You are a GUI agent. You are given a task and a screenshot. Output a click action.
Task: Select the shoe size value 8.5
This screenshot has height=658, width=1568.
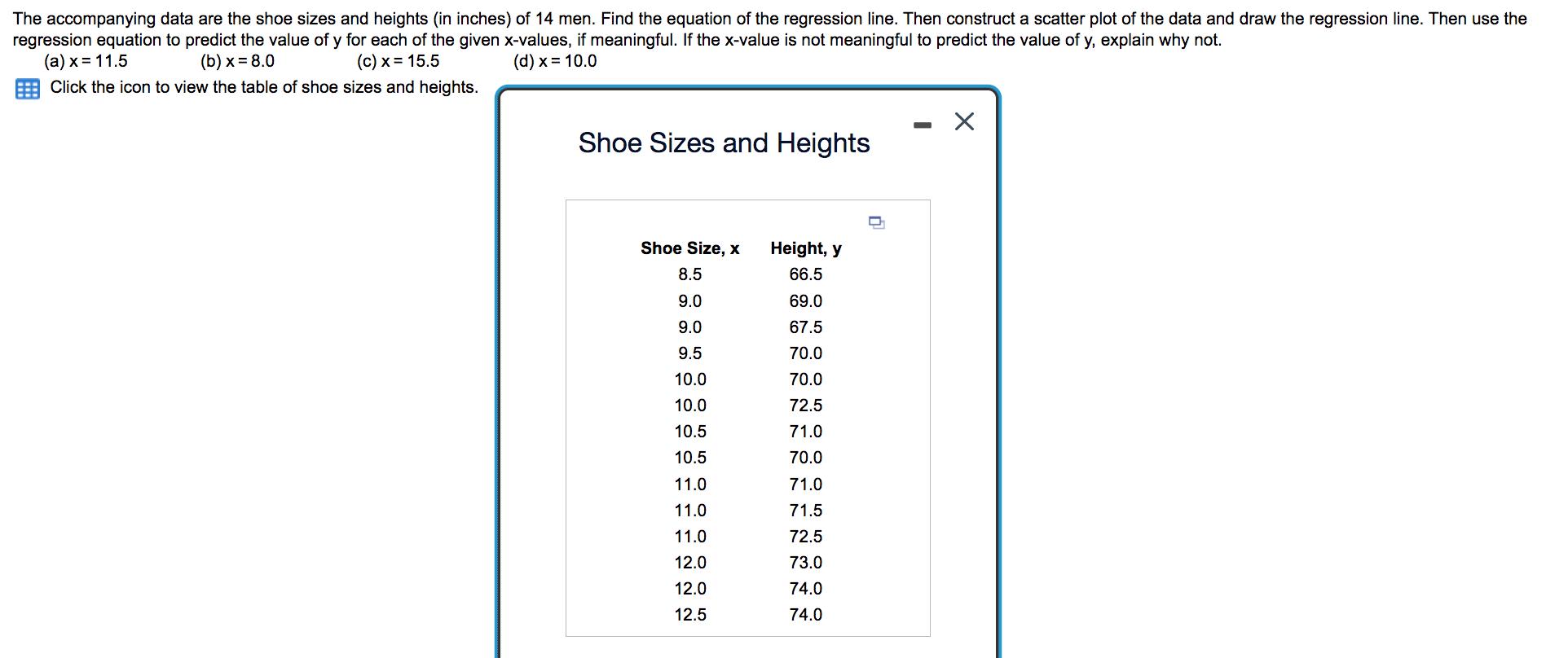click(690, 274)
